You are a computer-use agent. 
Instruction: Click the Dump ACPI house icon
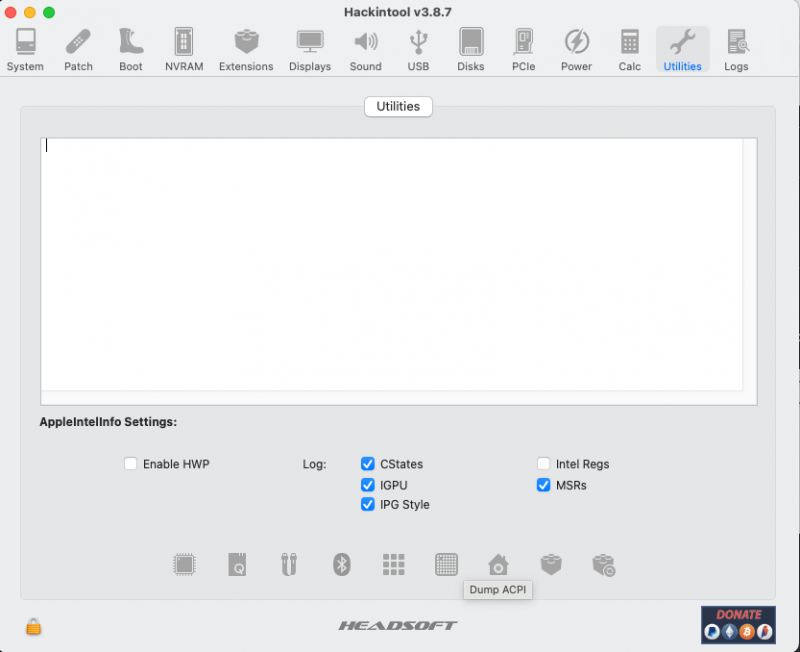click(x=498, y=564)
